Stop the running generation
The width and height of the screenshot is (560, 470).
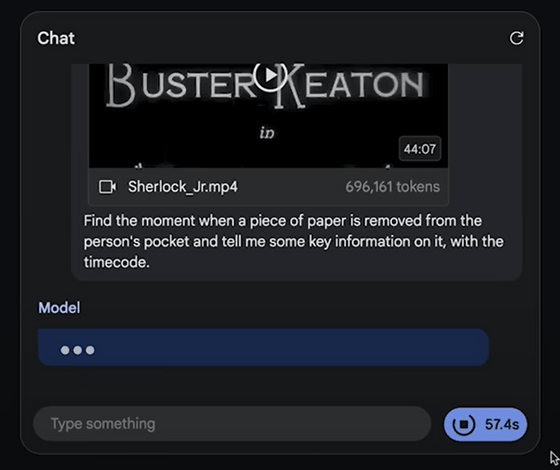[x=485, y=424]
